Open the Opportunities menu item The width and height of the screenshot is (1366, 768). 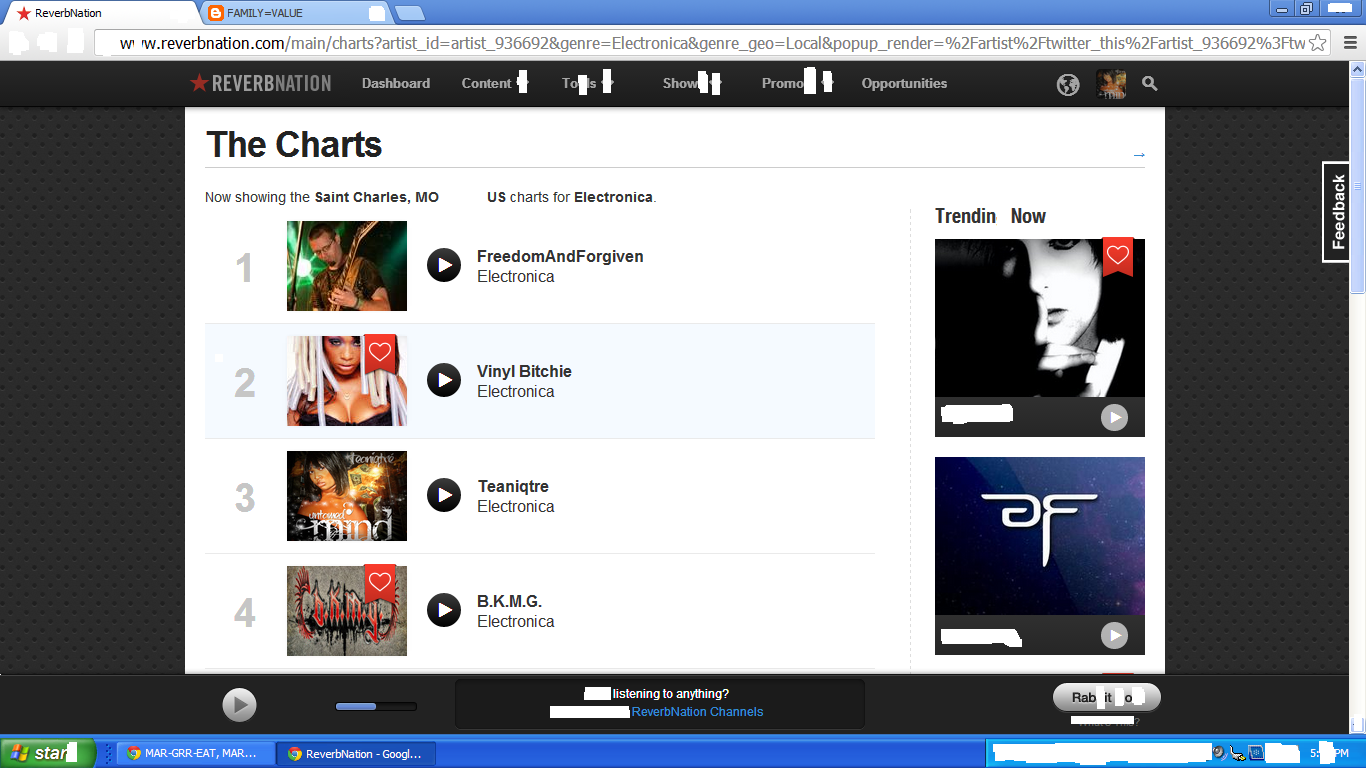point(904,83)
